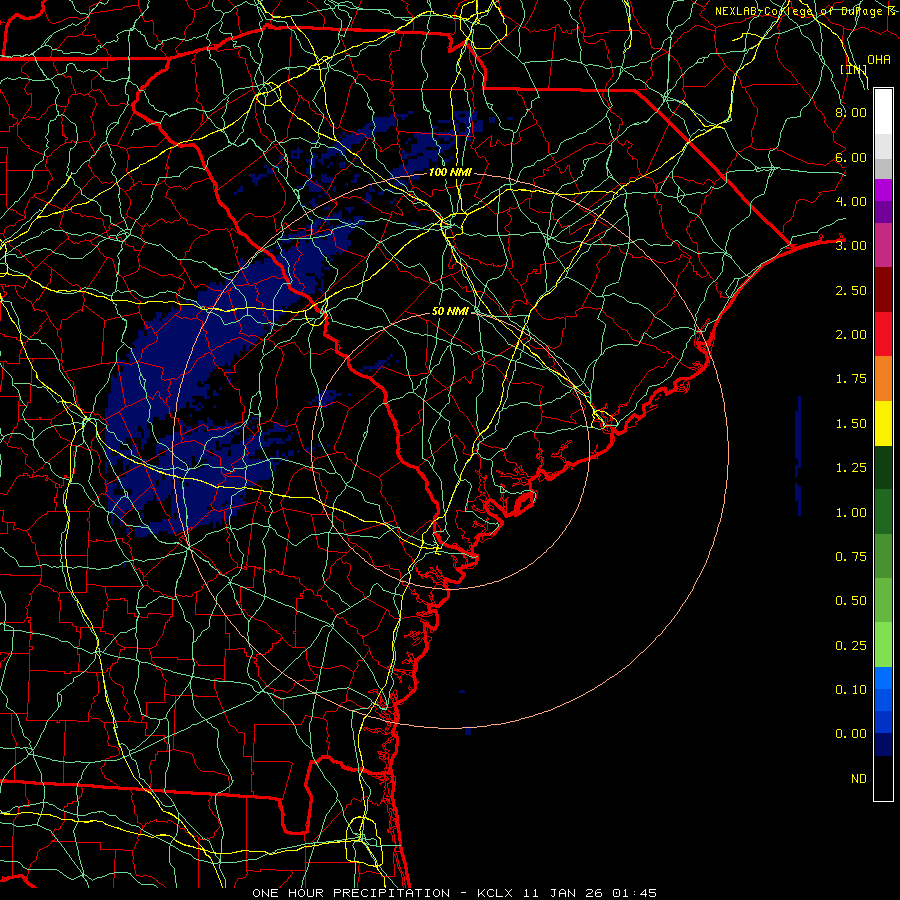Click the 8.00 scale value
The height and width of the screenshot is (900, 900).
(x=851, y=112)
